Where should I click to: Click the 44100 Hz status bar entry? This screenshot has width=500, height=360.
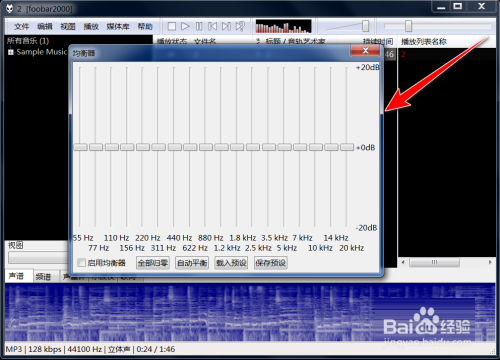pos(85,349)
